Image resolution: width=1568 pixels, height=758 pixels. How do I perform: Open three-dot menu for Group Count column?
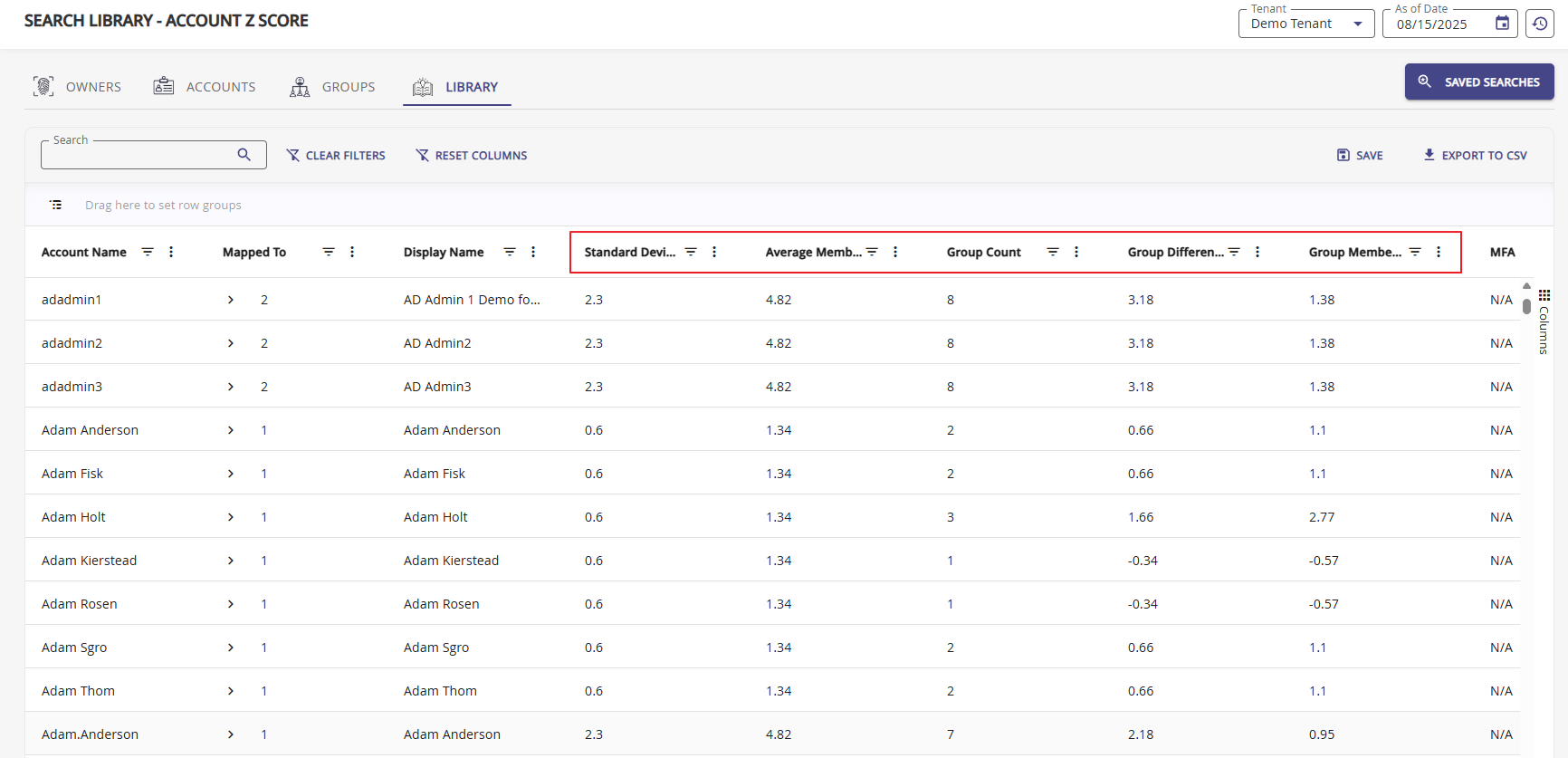1076,252
